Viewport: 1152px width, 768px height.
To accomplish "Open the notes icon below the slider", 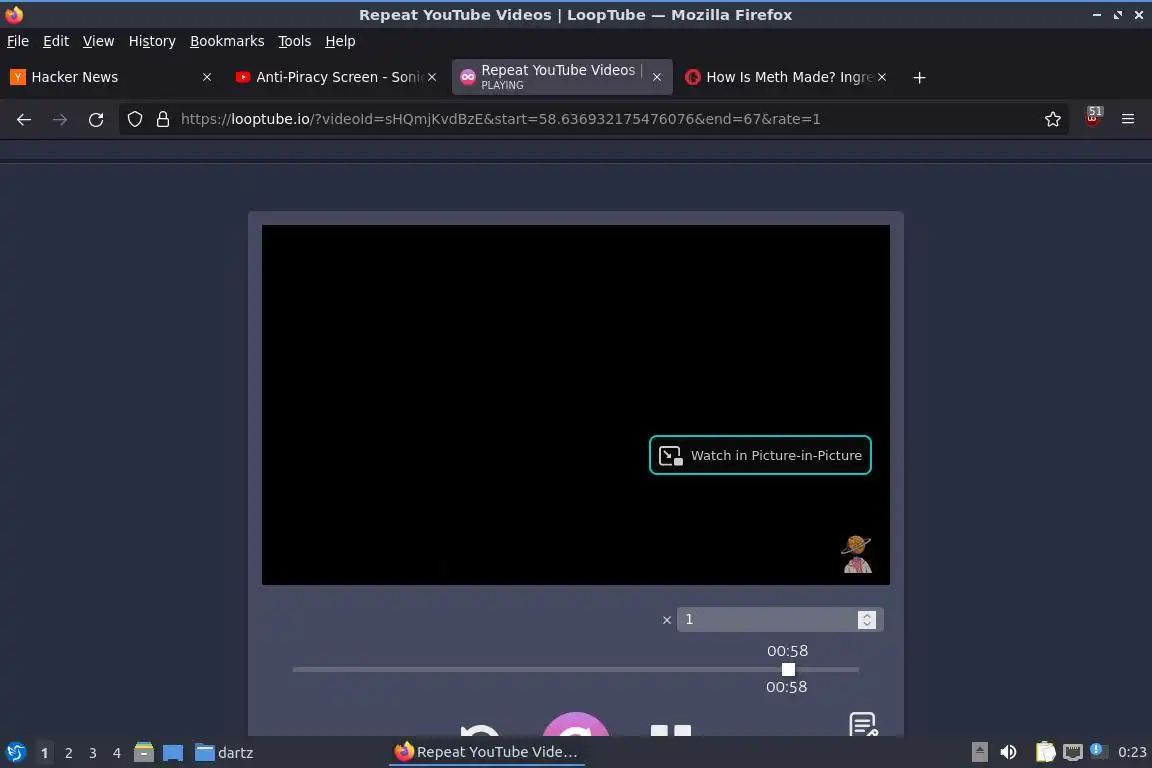I will pyautogui.click(x=863, y=724).
